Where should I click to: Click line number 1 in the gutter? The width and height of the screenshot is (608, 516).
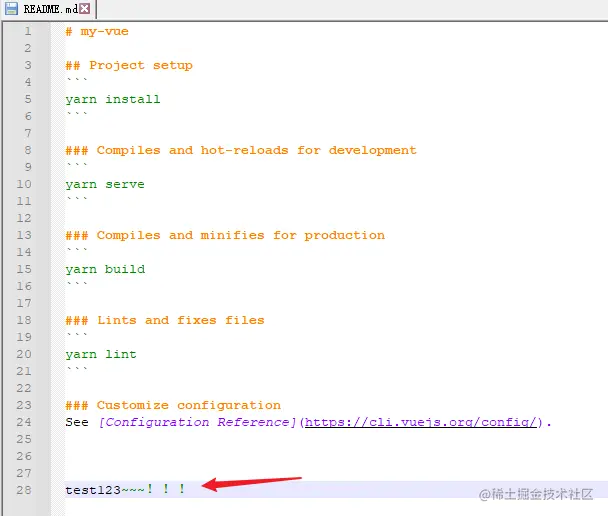click(x=28, y=31)
